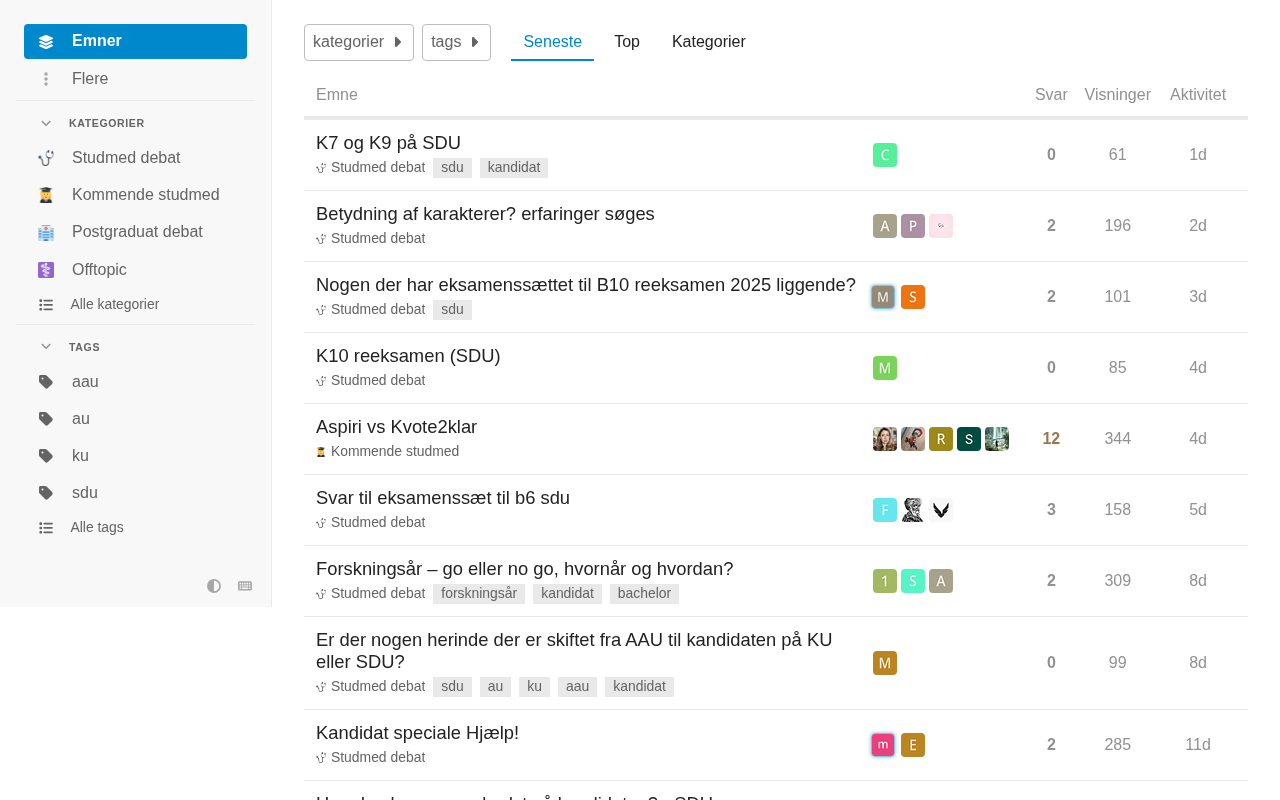1280x800 pixels.
Task: Click the tag icon next to sdu in sidebar
Action: pos(46,493)
